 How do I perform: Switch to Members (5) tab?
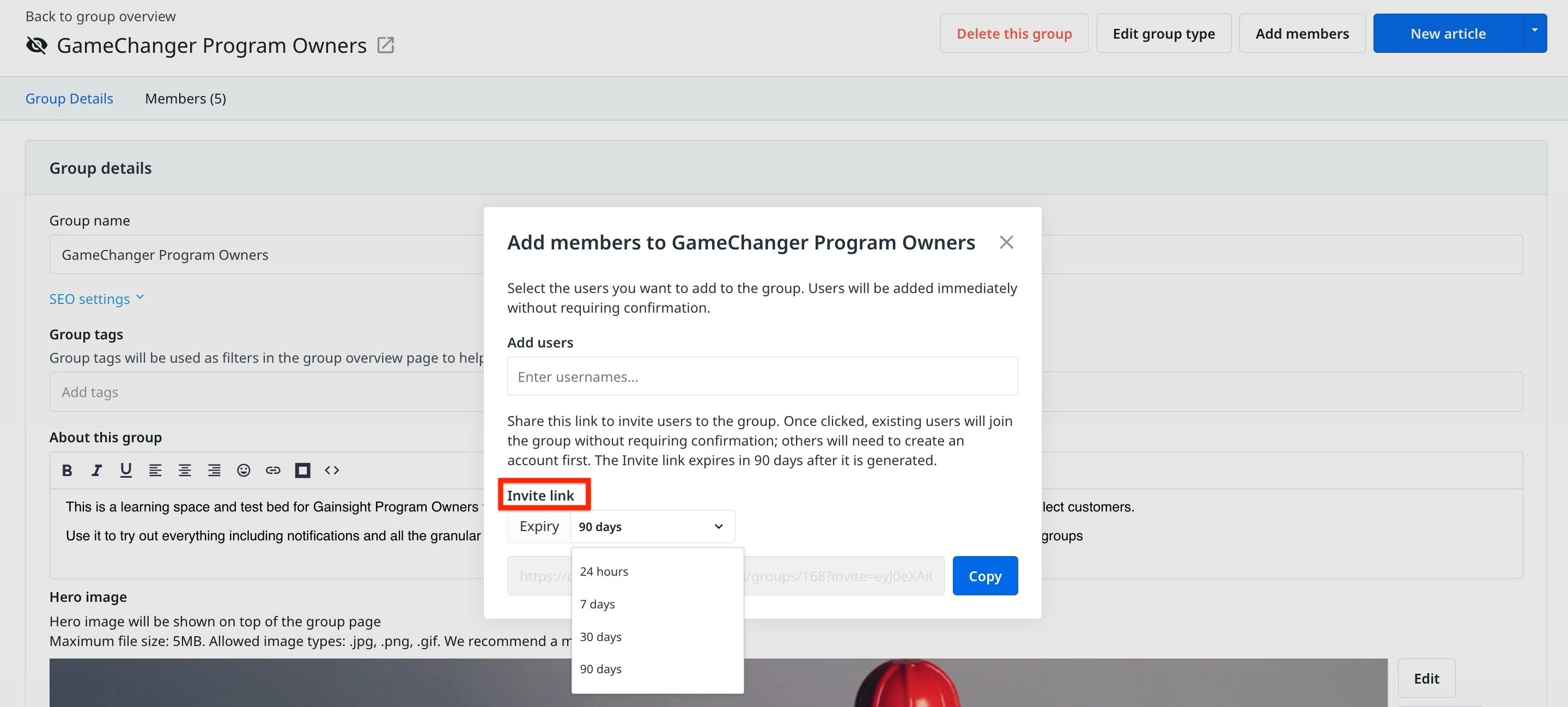185,99
